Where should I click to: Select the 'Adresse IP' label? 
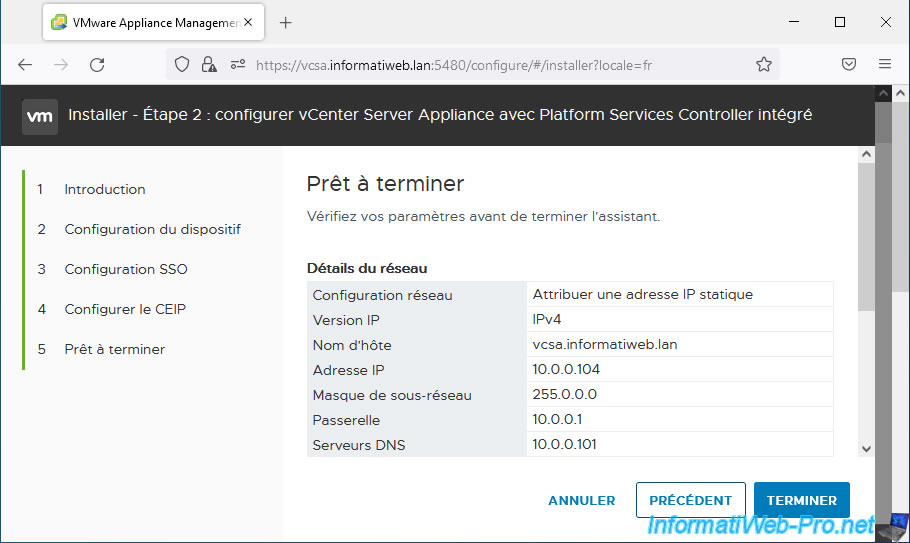coord(348,370)
